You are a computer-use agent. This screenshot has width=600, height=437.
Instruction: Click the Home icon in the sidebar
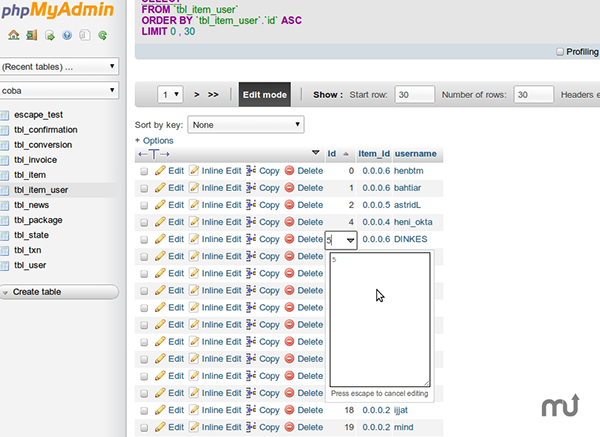pyautogui.click(x=13, y=35)
